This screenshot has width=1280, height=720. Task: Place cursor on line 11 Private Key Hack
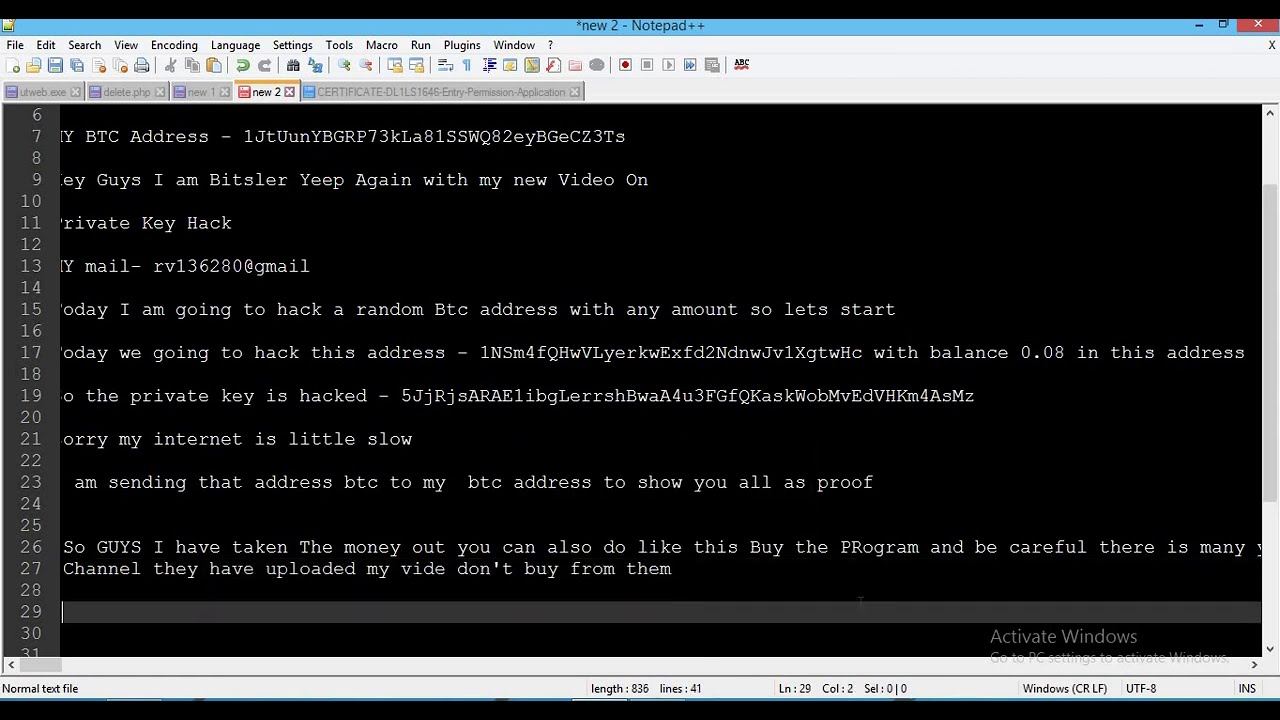pos(146,223)
